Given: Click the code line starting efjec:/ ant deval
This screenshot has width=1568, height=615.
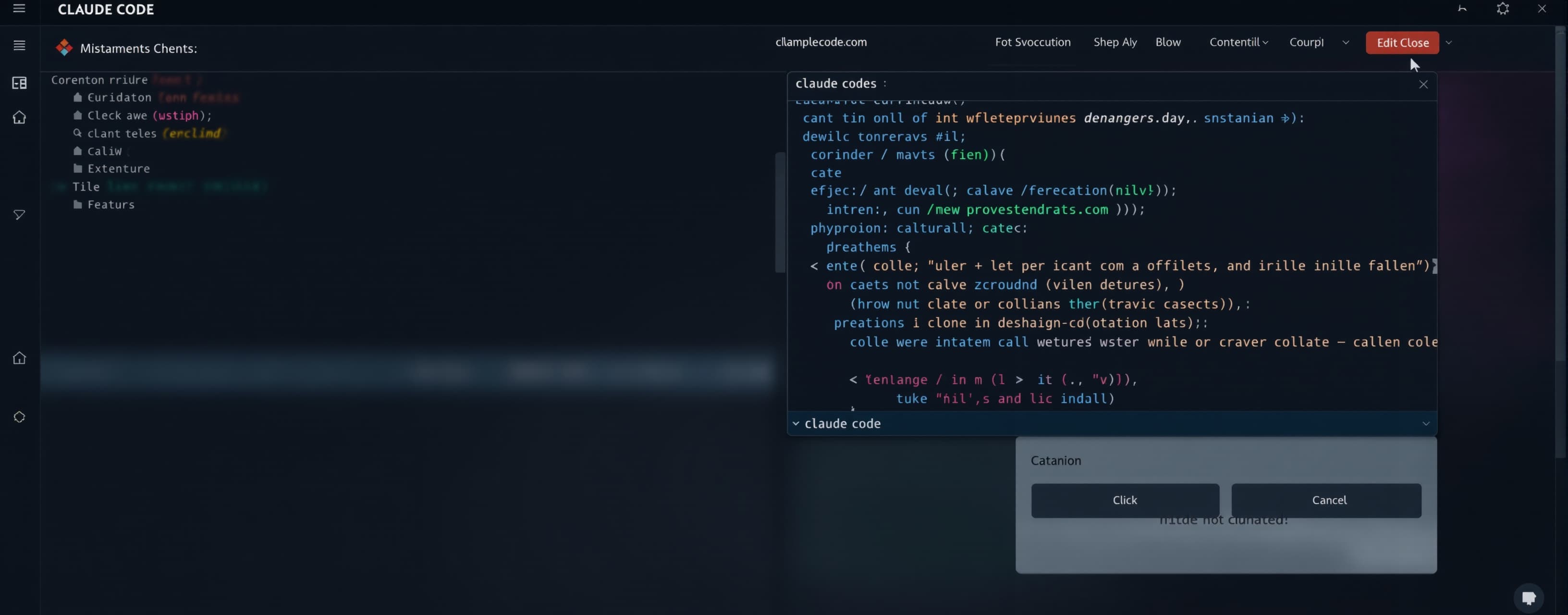Looking at the screenshot, I should (x=993, y=191).
